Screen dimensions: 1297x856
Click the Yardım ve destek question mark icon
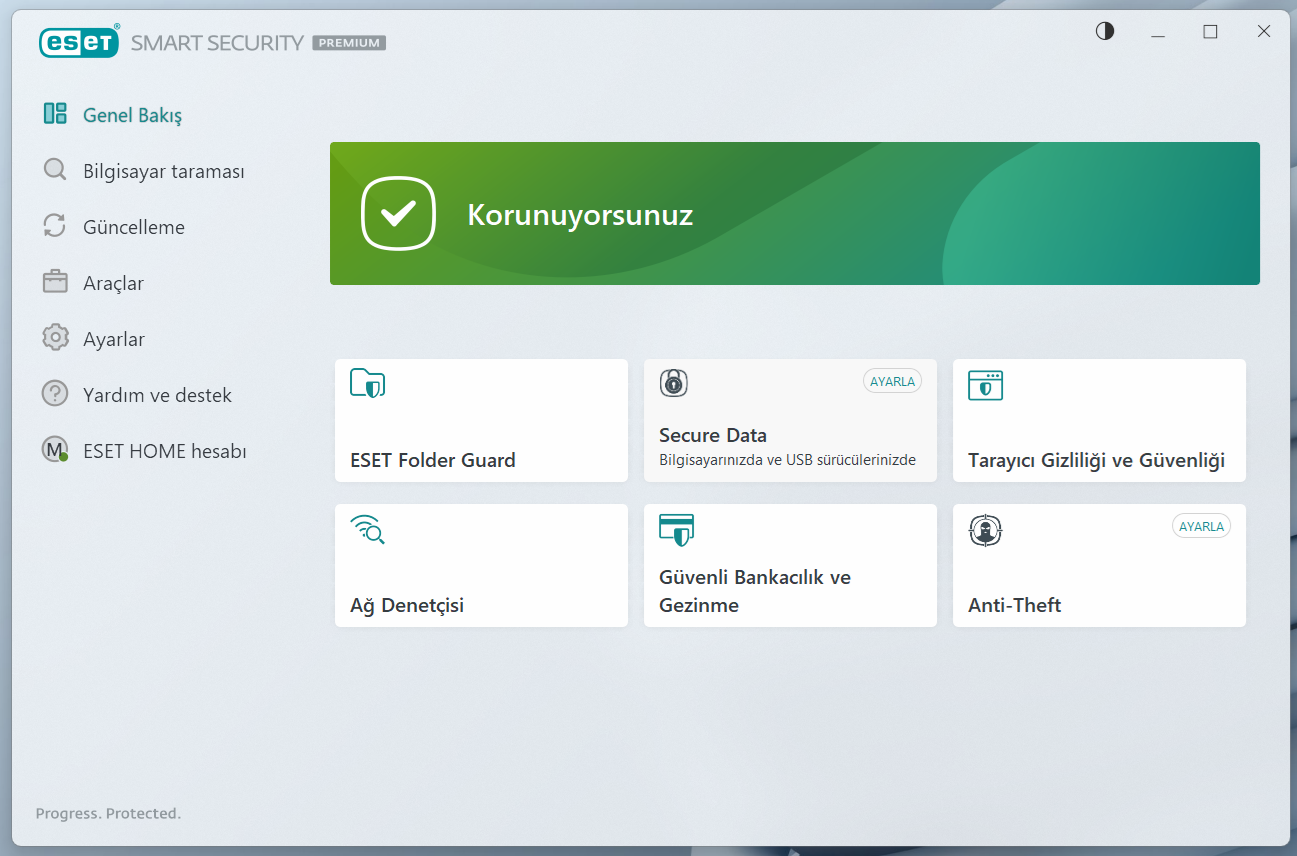click(55, 394)
